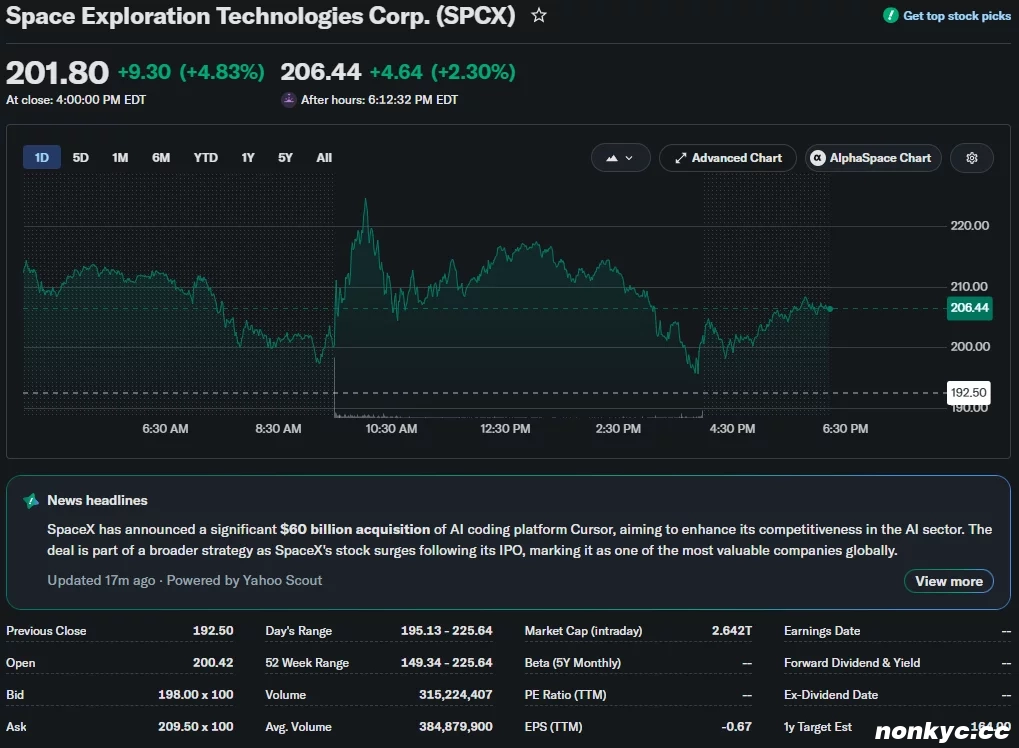Switch chart to 5D range
This screenshot has height=748, width=1019.
[x=81, y=158]
